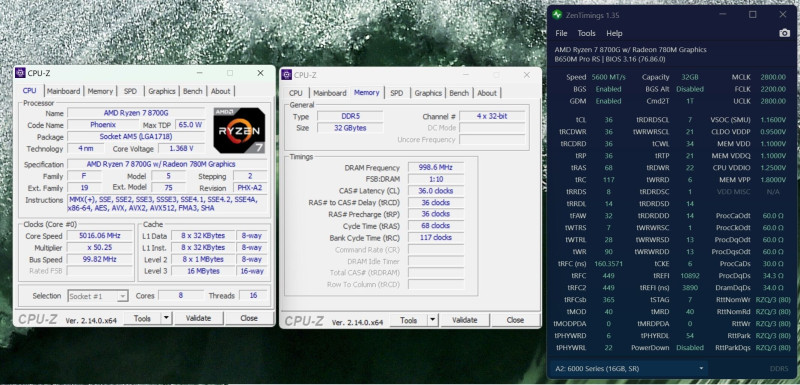
Task: Switch to SPD tab in Memory CPU-Z
Action: click(x=396, y=93)
